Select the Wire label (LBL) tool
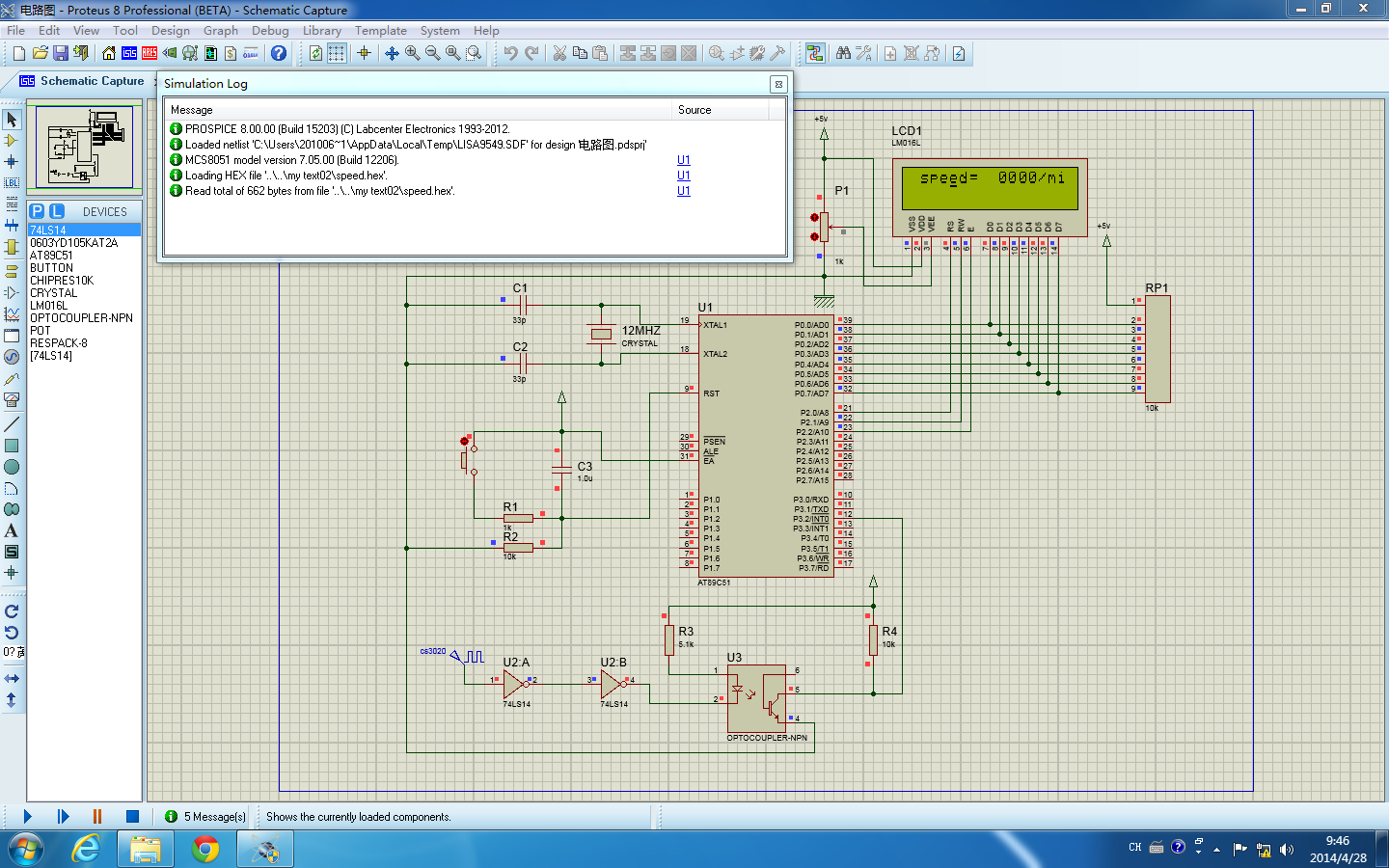Viewport: 1389px width, 868px height. [x=12, y=183]
